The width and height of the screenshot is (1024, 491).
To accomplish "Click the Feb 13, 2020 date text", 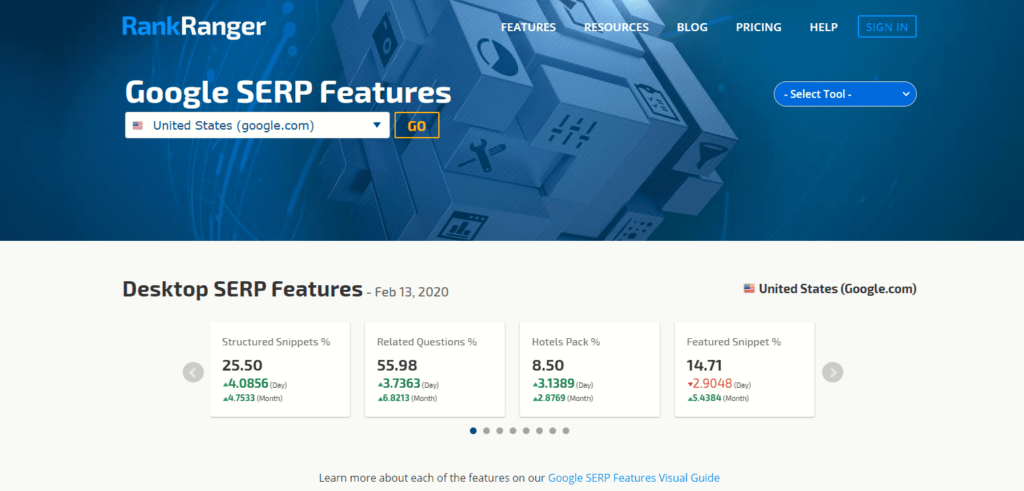I will click(411, 292).
